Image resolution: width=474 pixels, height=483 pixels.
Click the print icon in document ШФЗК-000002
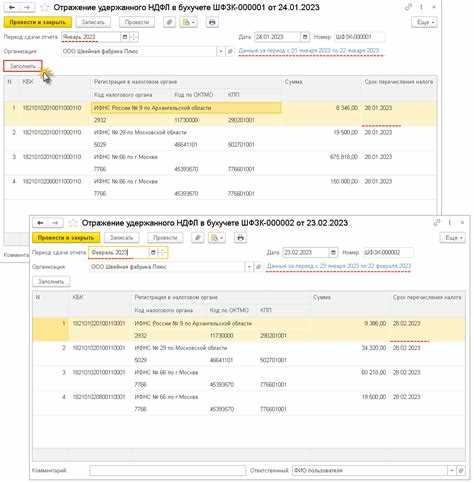pos(240,238)
